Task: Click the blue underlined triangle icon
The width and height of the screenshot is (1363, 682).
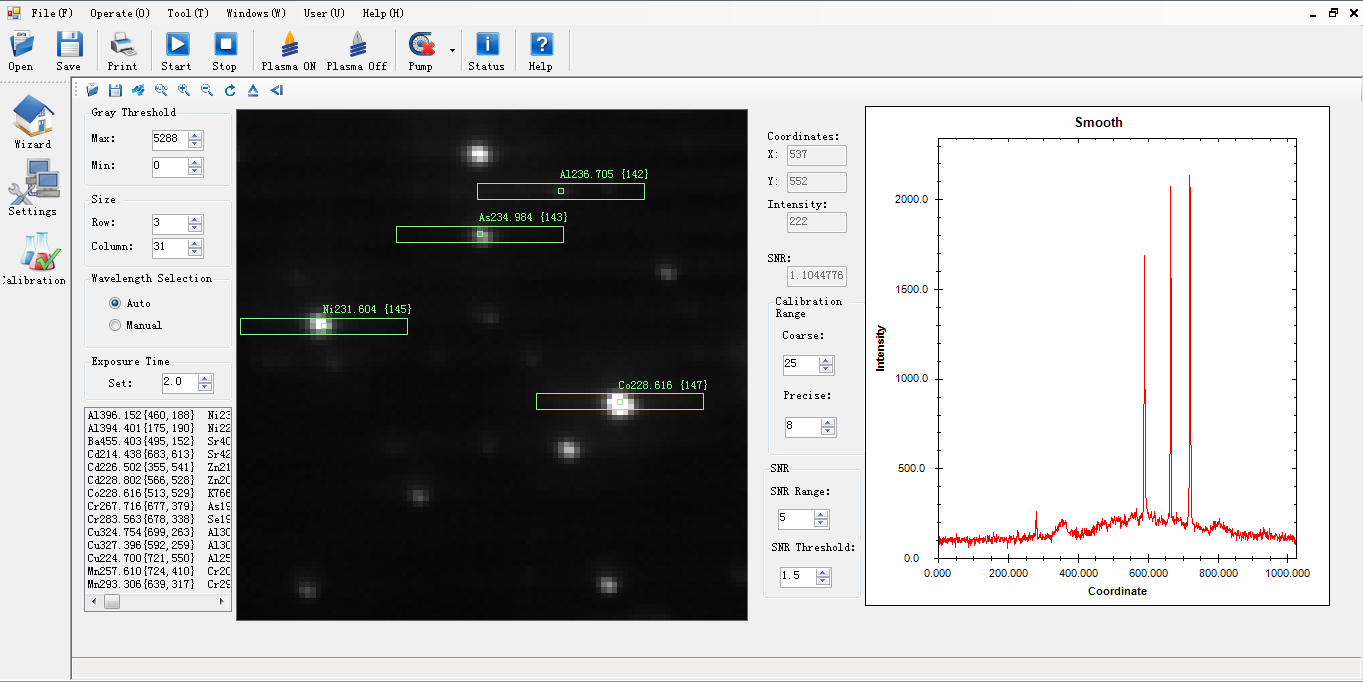Action: [253, 90]
